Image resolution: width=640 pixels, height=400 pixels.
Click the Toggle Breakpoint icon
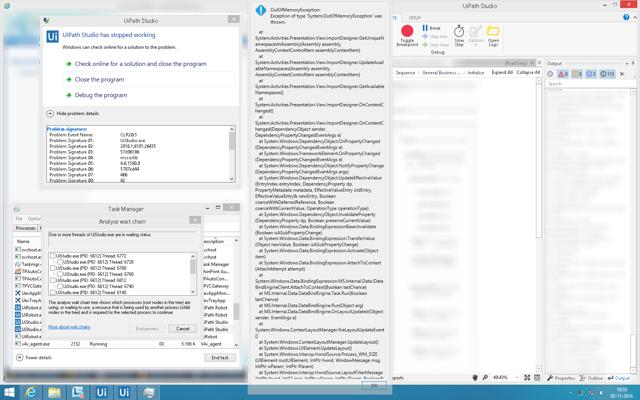click(407, 33)
